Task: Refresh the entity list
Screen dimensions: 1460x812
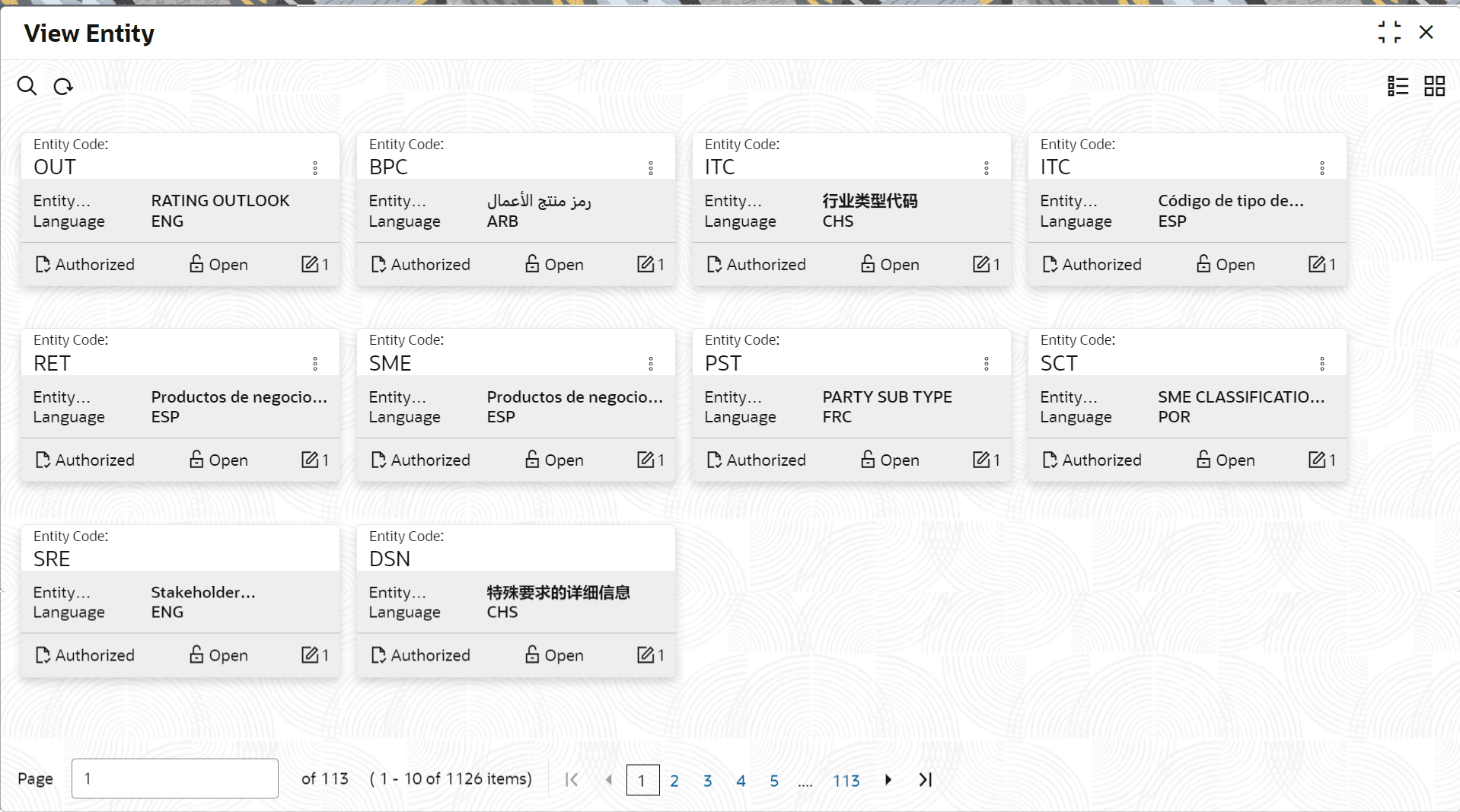Action: pyautogui.click(x=63, y=87)
